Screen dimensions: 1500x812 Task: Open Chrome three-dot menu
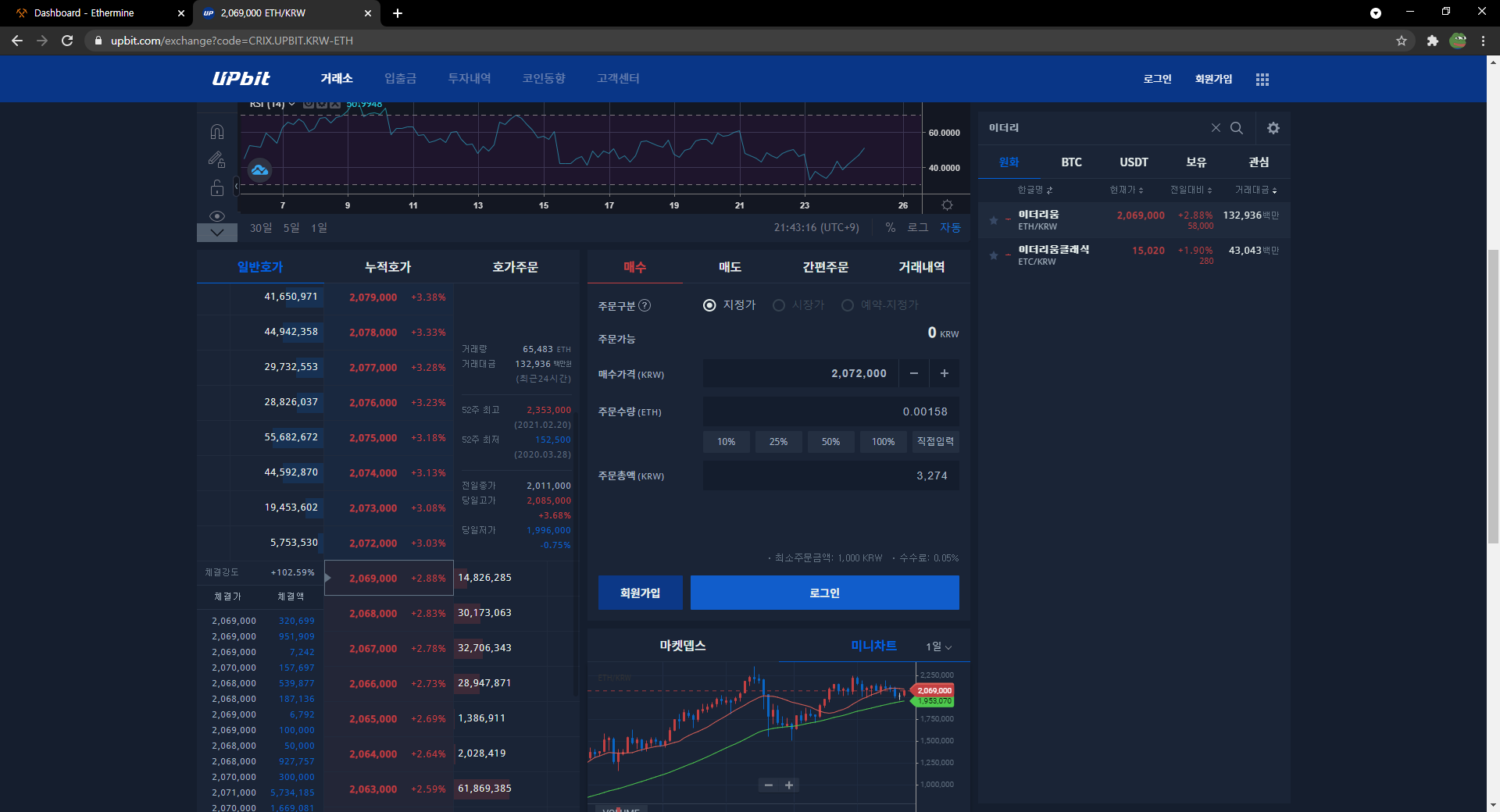pyautogui.click(x=1483, y=41)
